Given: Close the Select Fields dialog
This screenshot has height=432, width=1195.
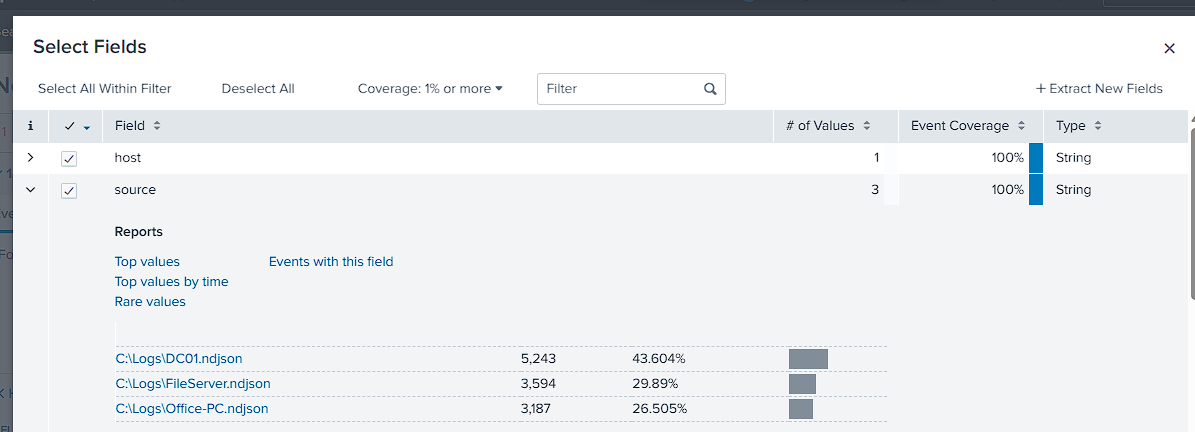Looking at the screenshot, I should 1169,49.
